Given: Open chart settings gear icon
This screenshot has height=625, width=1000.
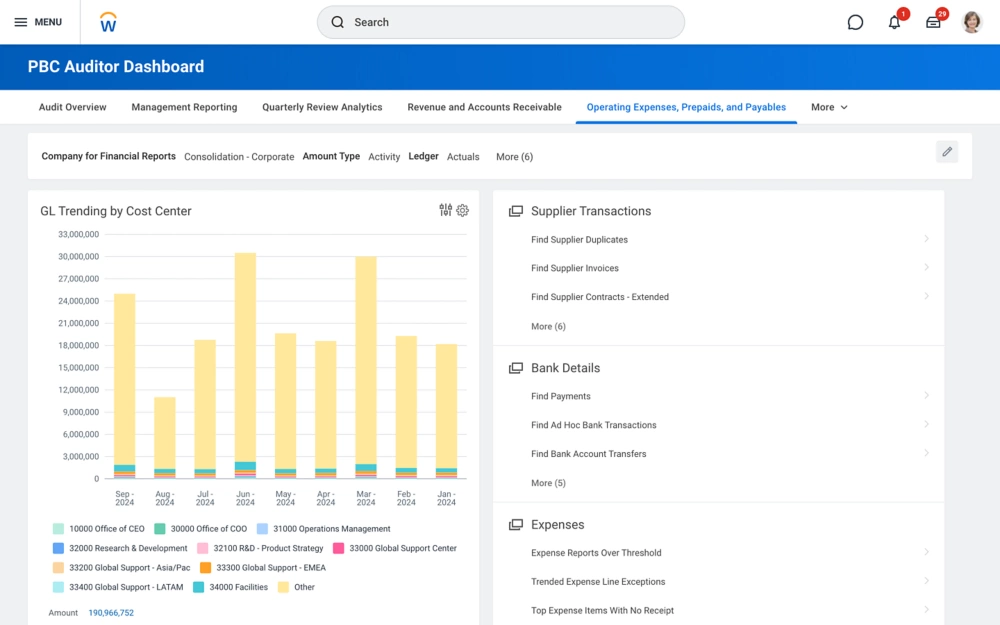Looking at the screenshot, I should click(463, 210).
